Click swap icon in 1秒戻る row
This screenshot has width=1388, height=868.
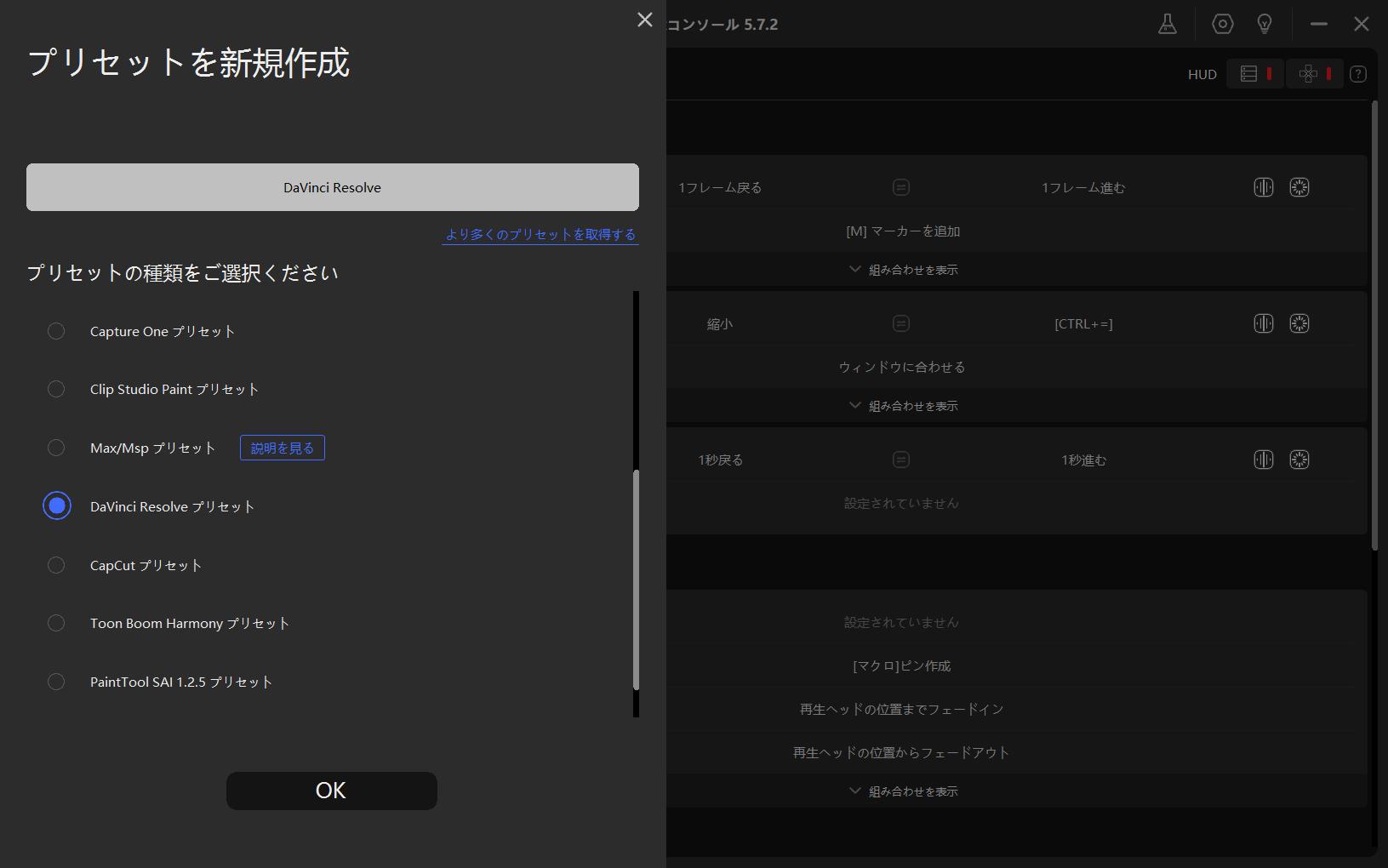point(901,460)
